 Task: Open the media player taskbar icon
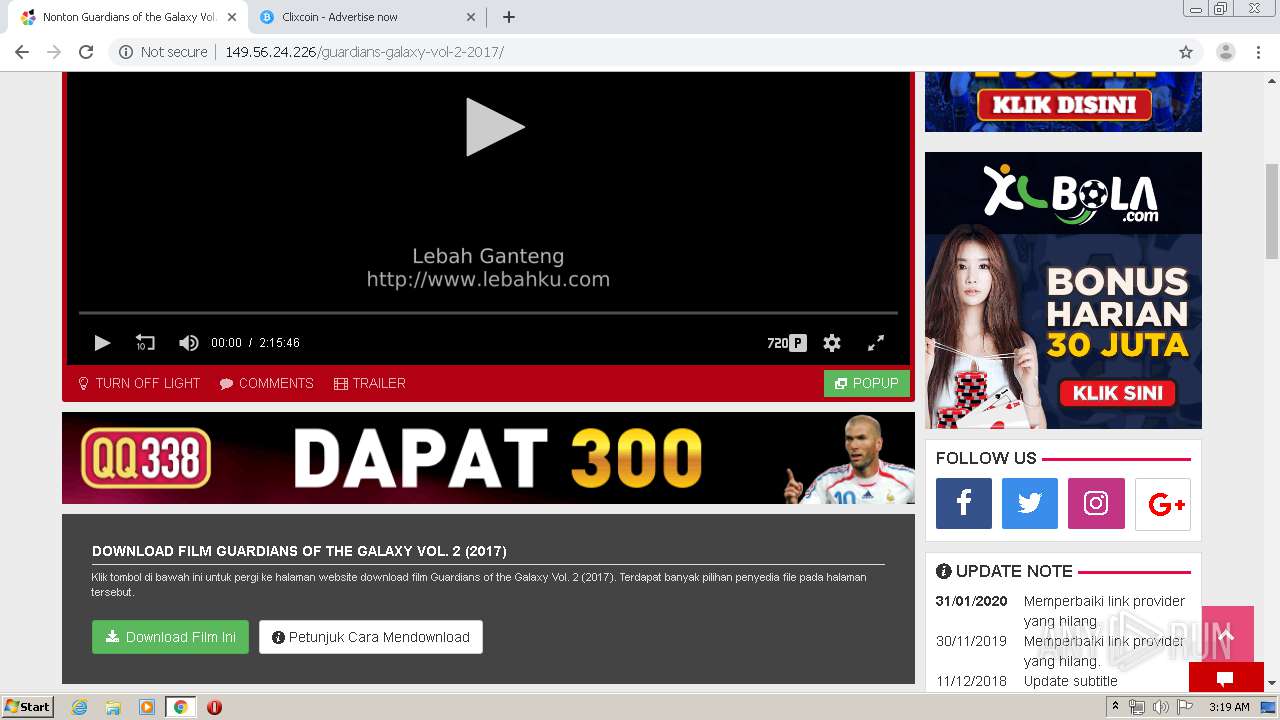tap(147, 707)
